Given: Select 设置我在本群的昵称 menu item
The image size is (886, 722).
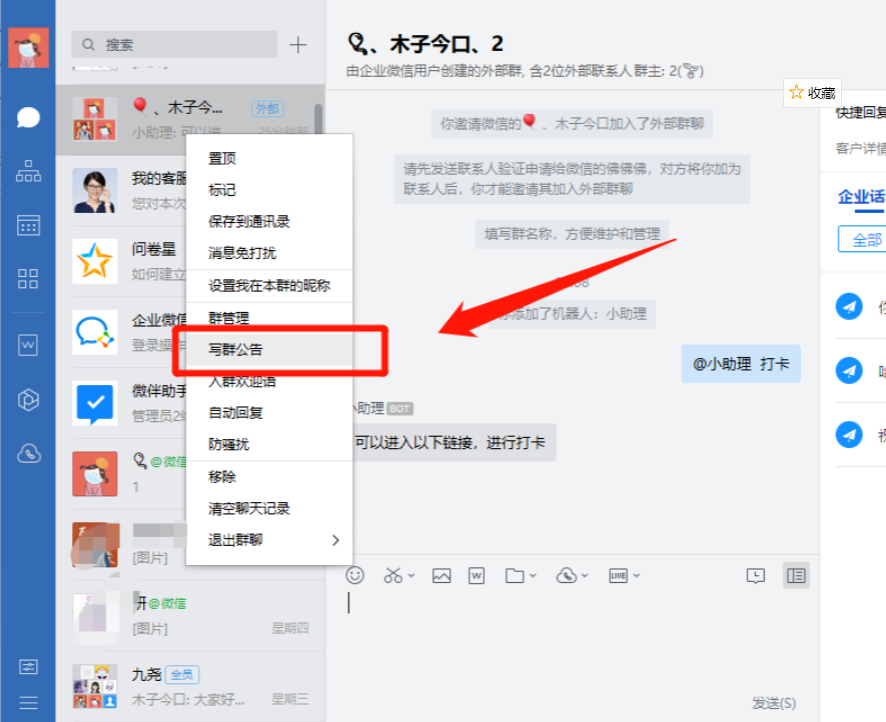Looking at the screenshot, I should (x=270, y=286).
